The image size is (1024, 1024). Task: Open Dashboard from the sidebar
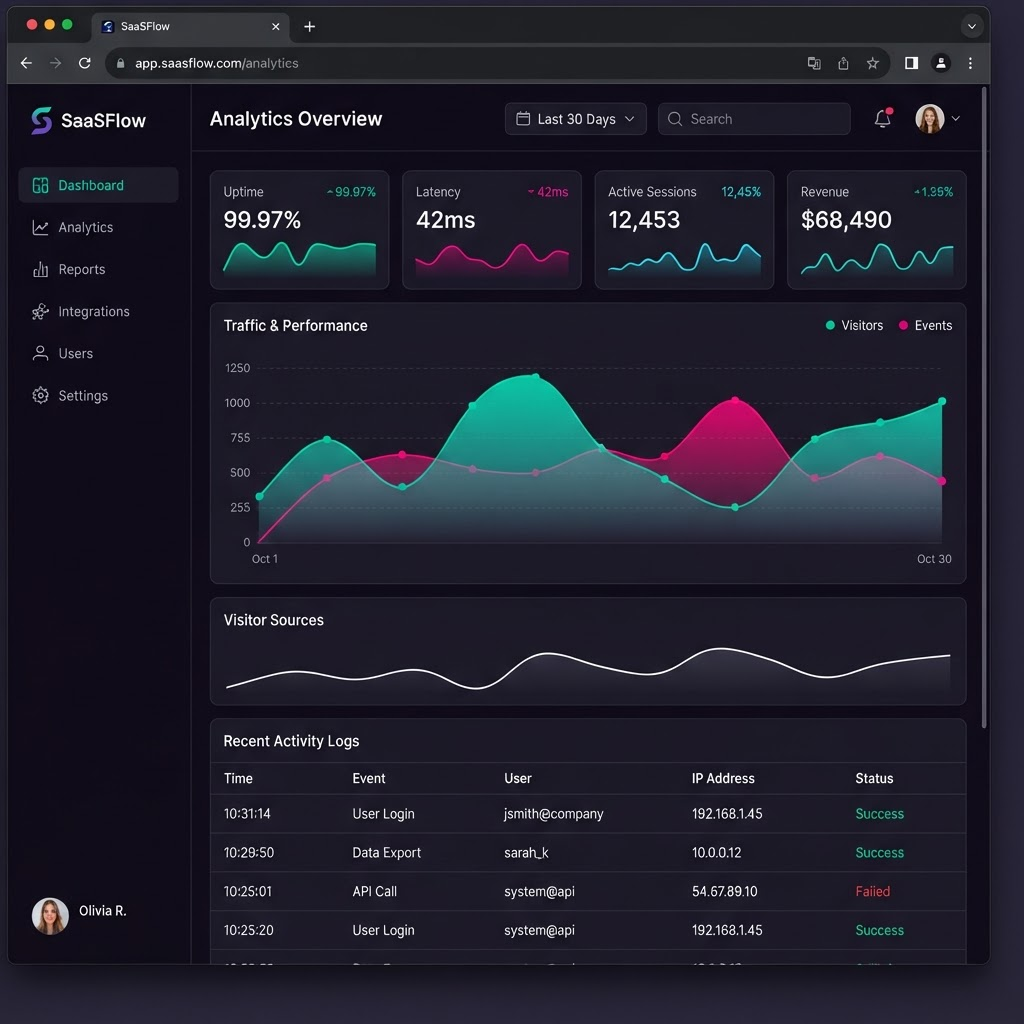click(x=98, y=185)
